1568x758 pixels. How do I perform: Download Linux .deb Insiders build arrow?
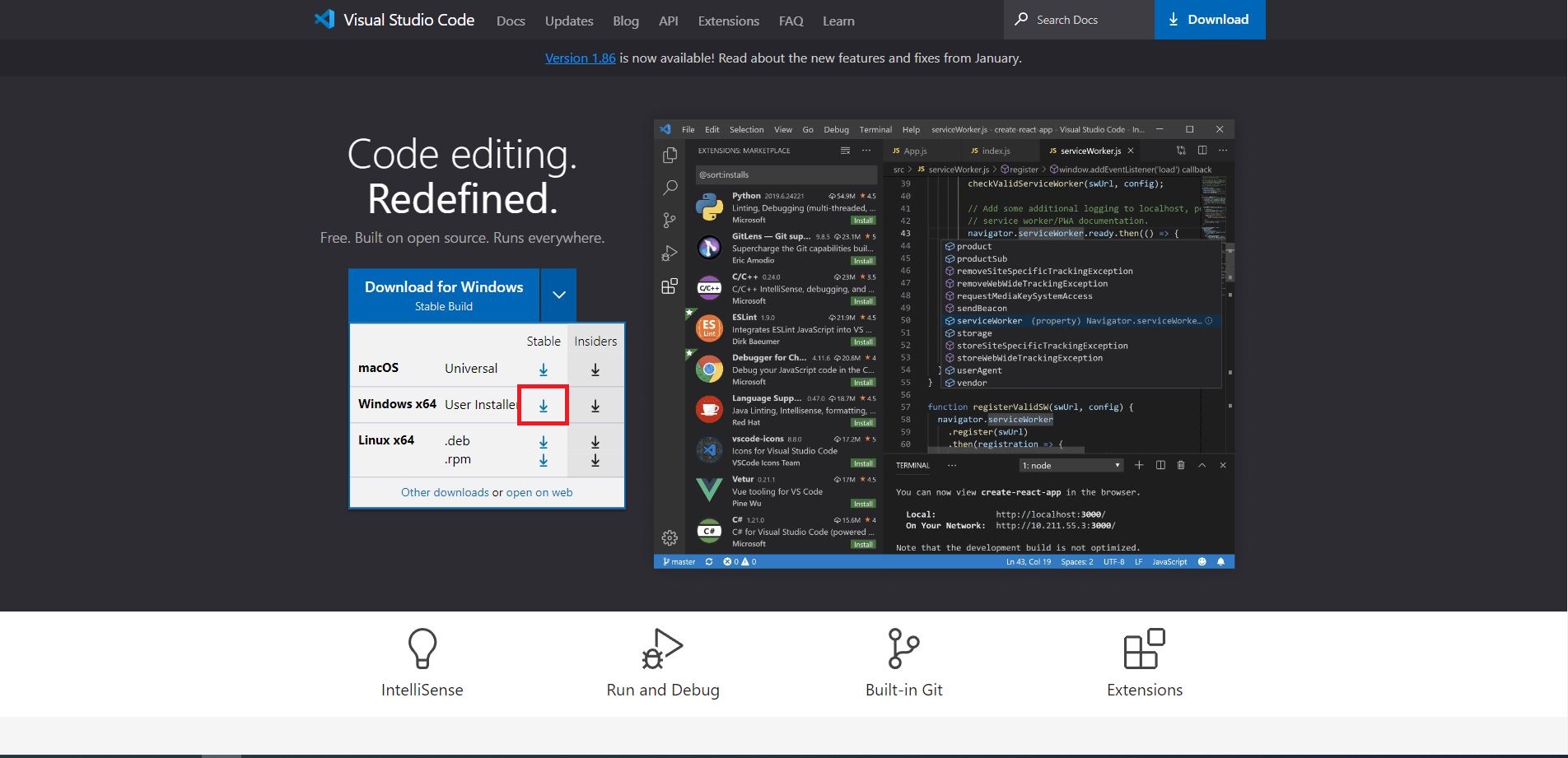(x=595, y=442)
